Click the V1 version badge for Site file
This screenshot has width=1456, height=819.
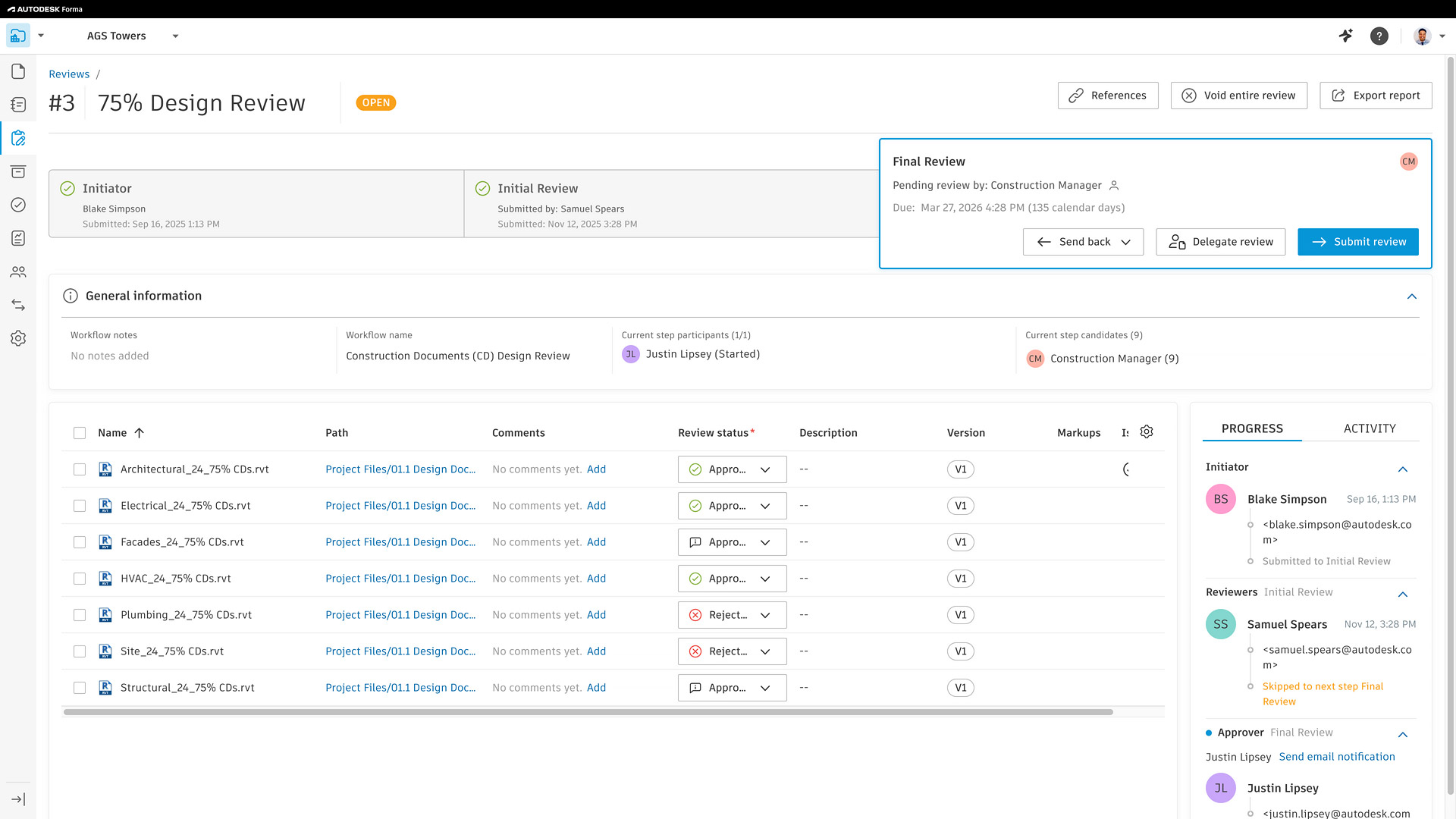point(961,651)
